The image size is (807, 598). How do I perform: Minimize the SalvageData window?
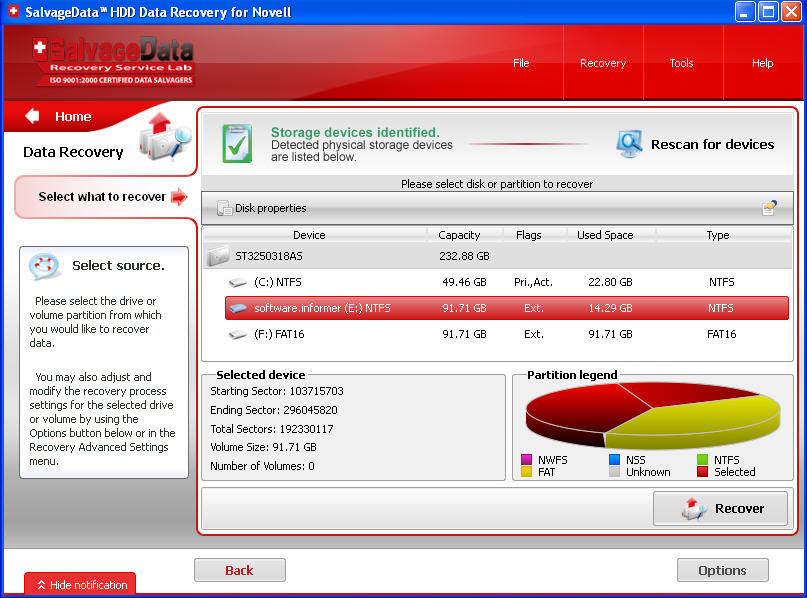coord(745,11)
